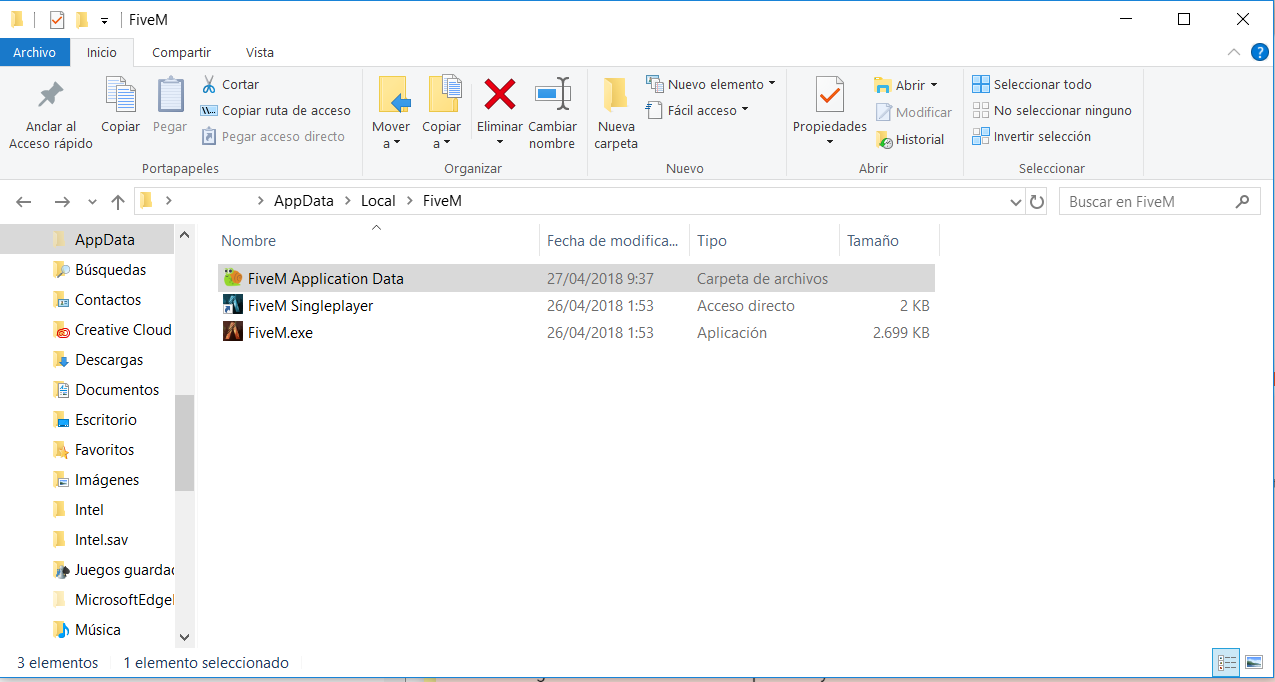Screen dimensions: 1275x682
Task: Click the Buscar en FiveM search box
Action: click(1158, 202)
